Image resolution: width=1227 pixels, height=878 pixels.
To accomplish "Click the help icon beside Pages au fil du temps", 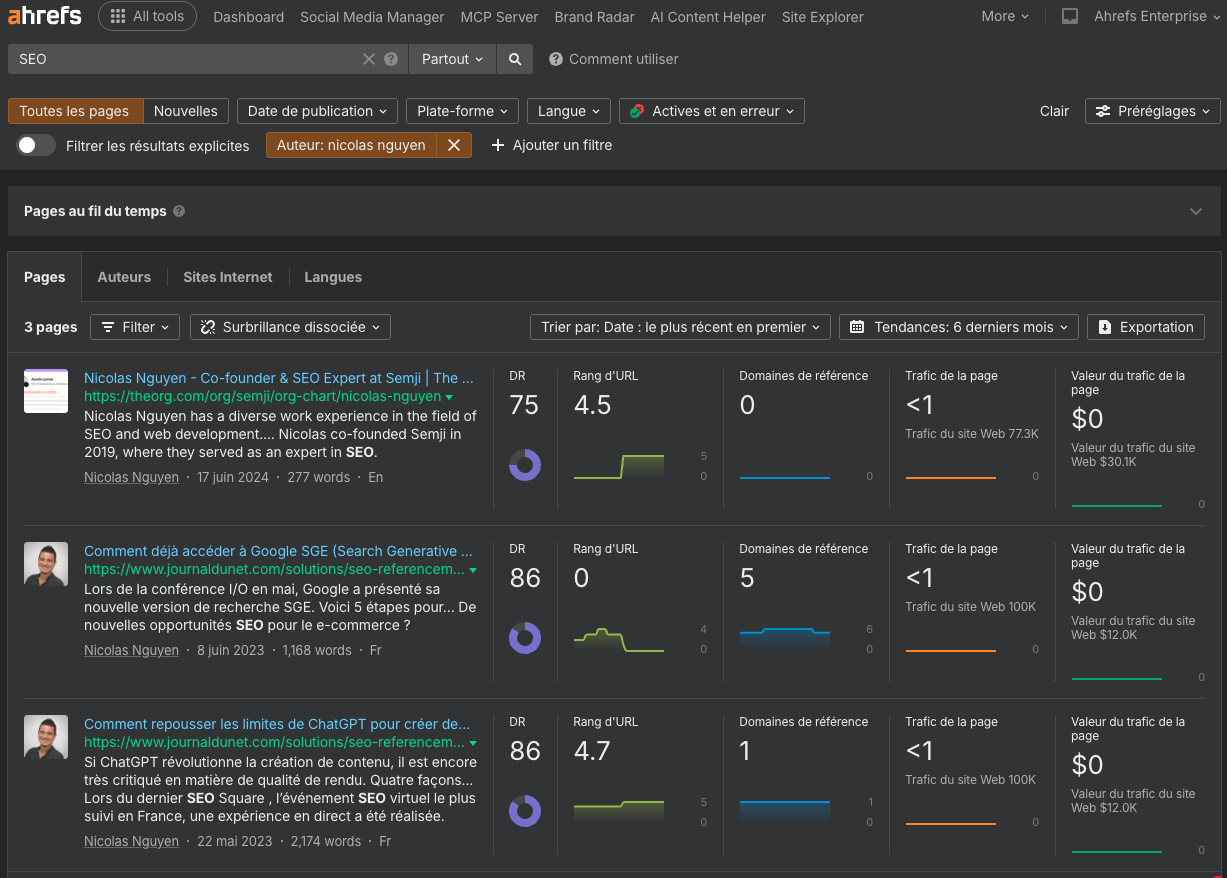I will [179, 211].
